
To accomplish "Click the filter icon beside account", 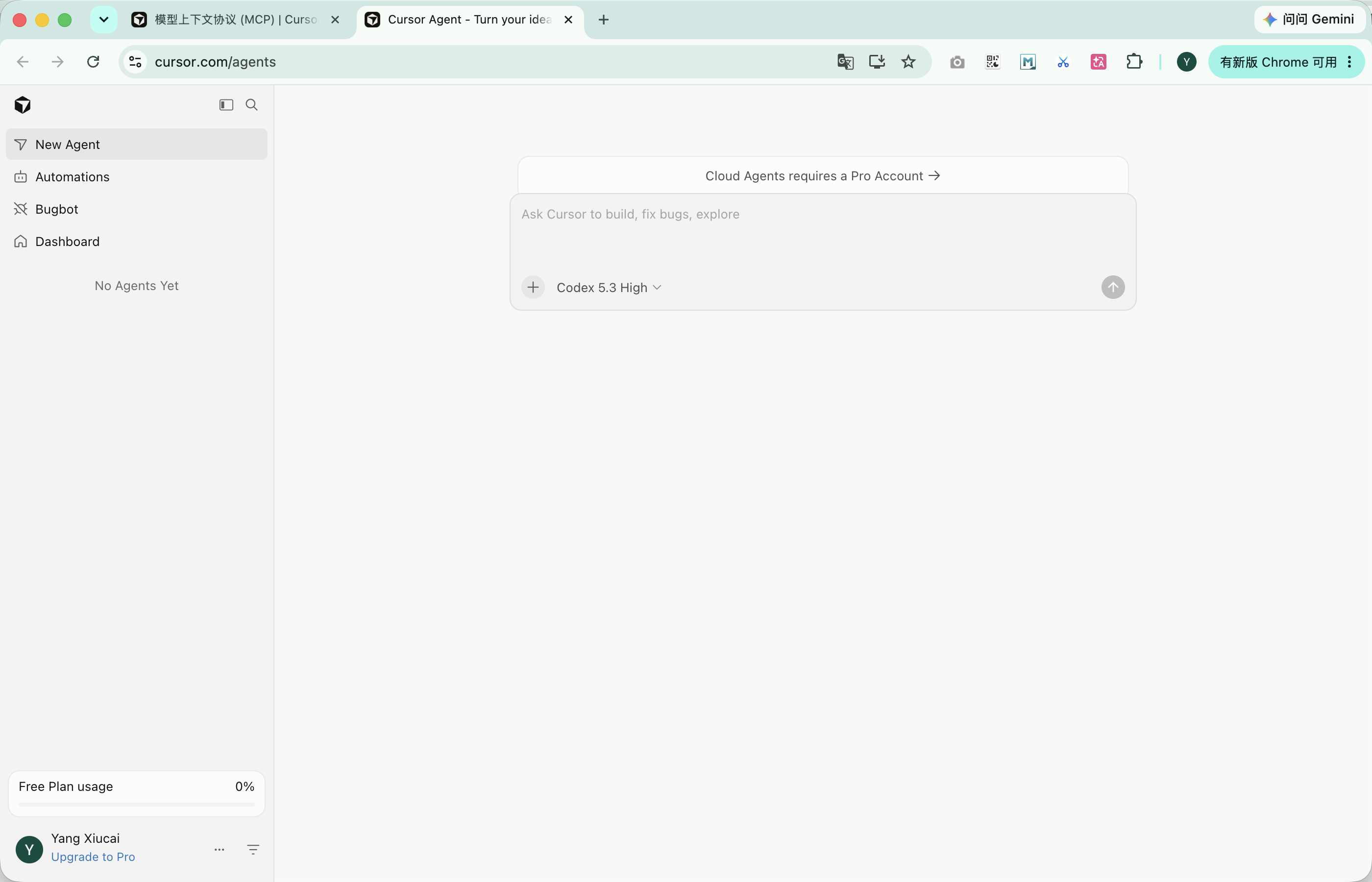I will [x=253, y=850].
